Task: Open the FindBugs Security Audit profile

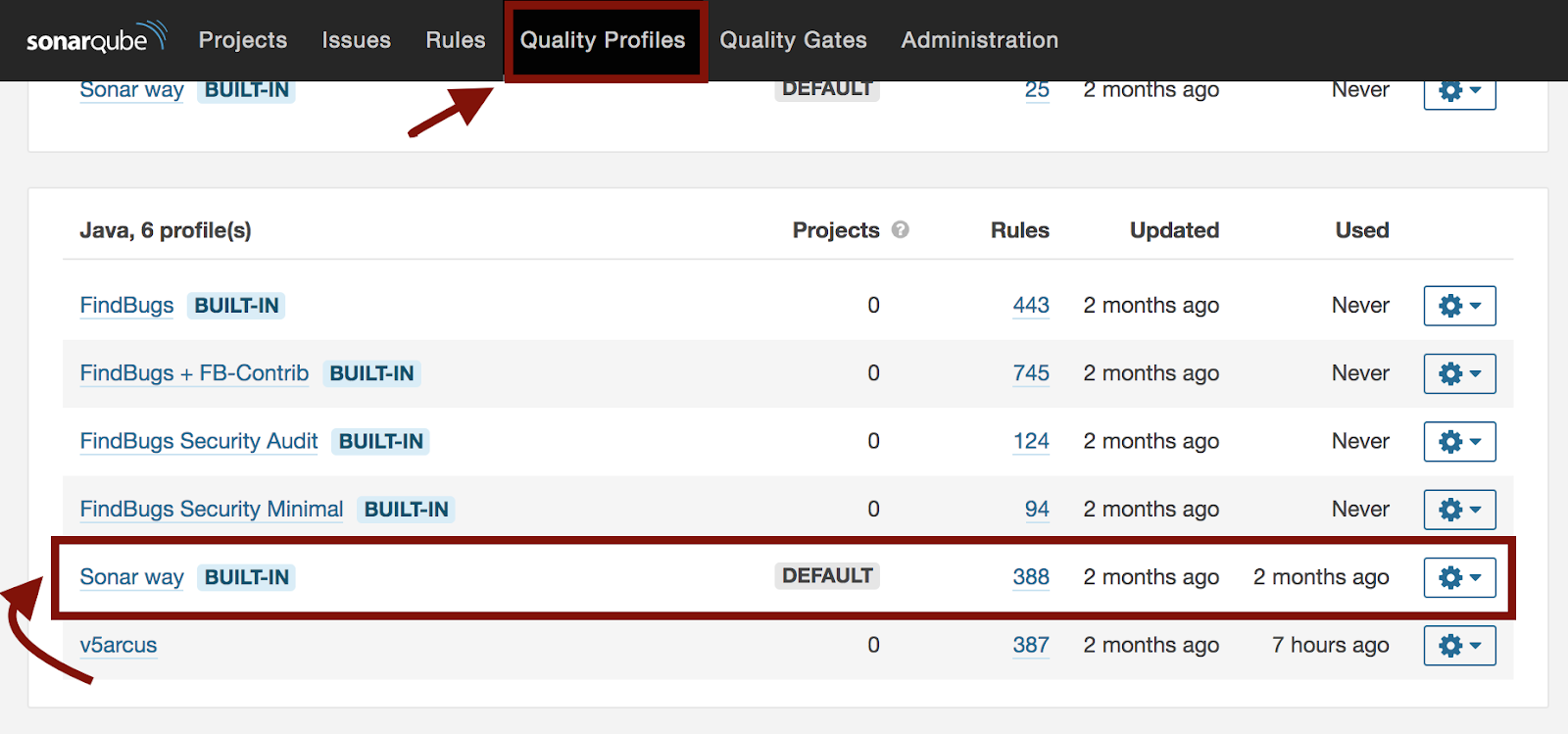Action: [x=199, y=441]
